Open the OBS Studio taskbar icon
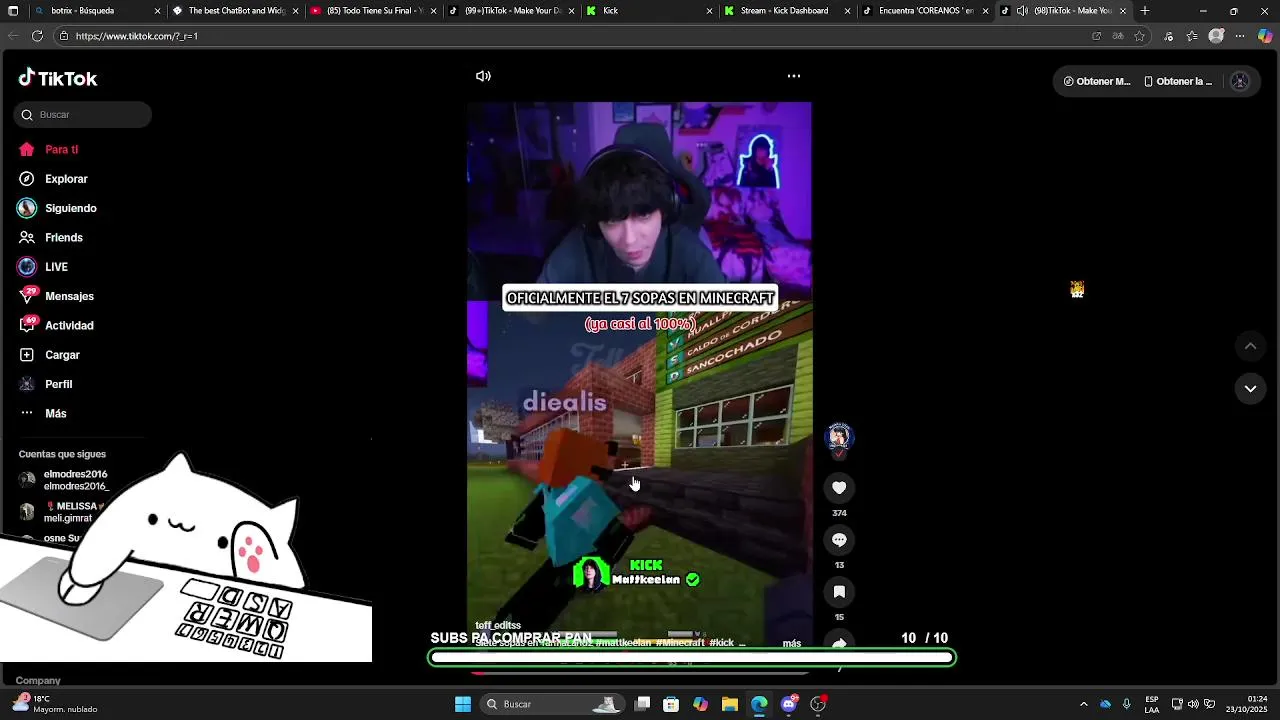Image resolution: width=1280 pixels, height=720 pixels. coord(818,705)
